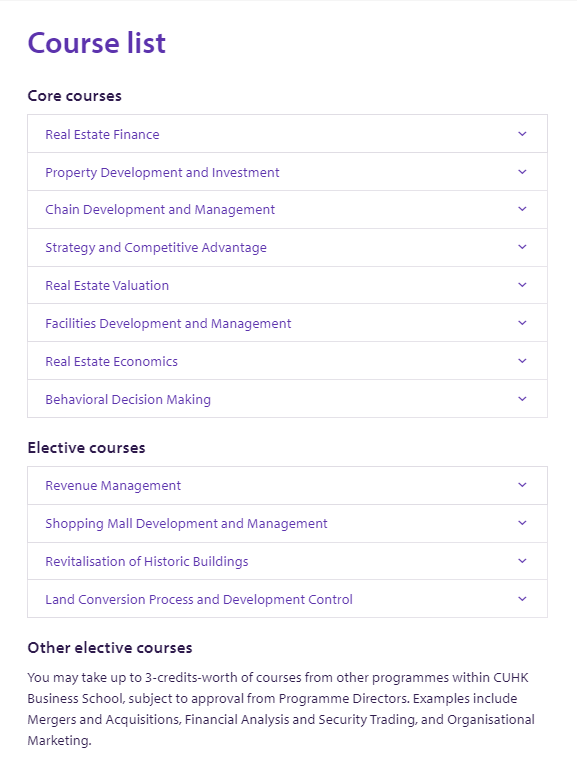The height and width of the screenshot is (784, 577).
Task: Open Land Conversion Process and Development Control
Action: pos(199,600)
